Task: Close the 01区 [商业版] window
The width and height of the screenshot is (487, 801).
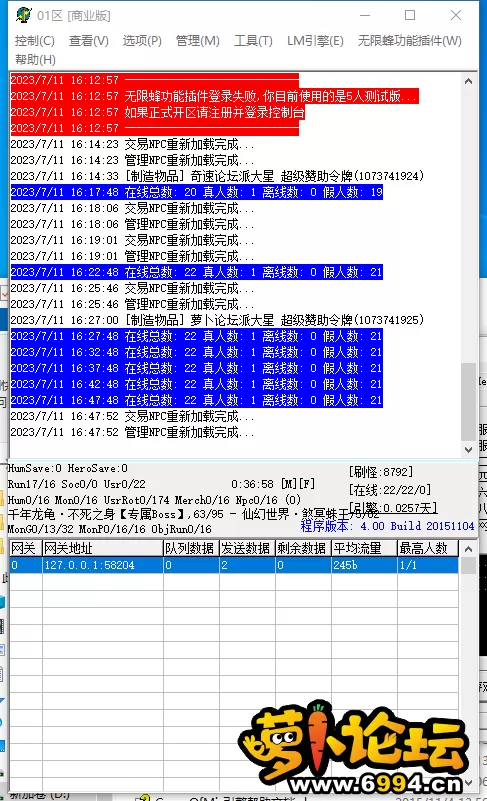Action: [456, 15]
